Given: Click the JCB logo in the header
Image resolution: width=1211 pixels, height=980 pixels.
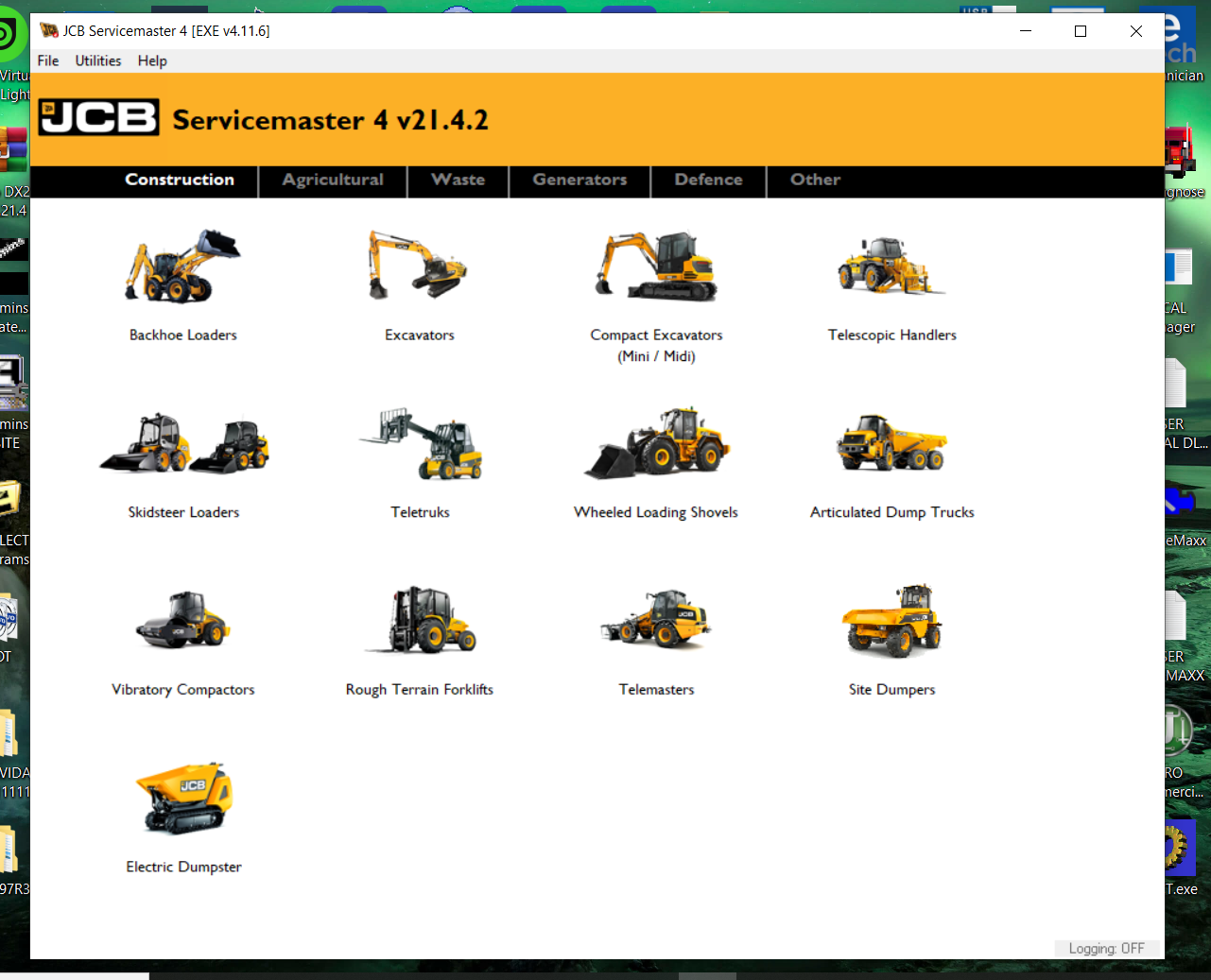Looking at the screenshot, I should [99, 118].
